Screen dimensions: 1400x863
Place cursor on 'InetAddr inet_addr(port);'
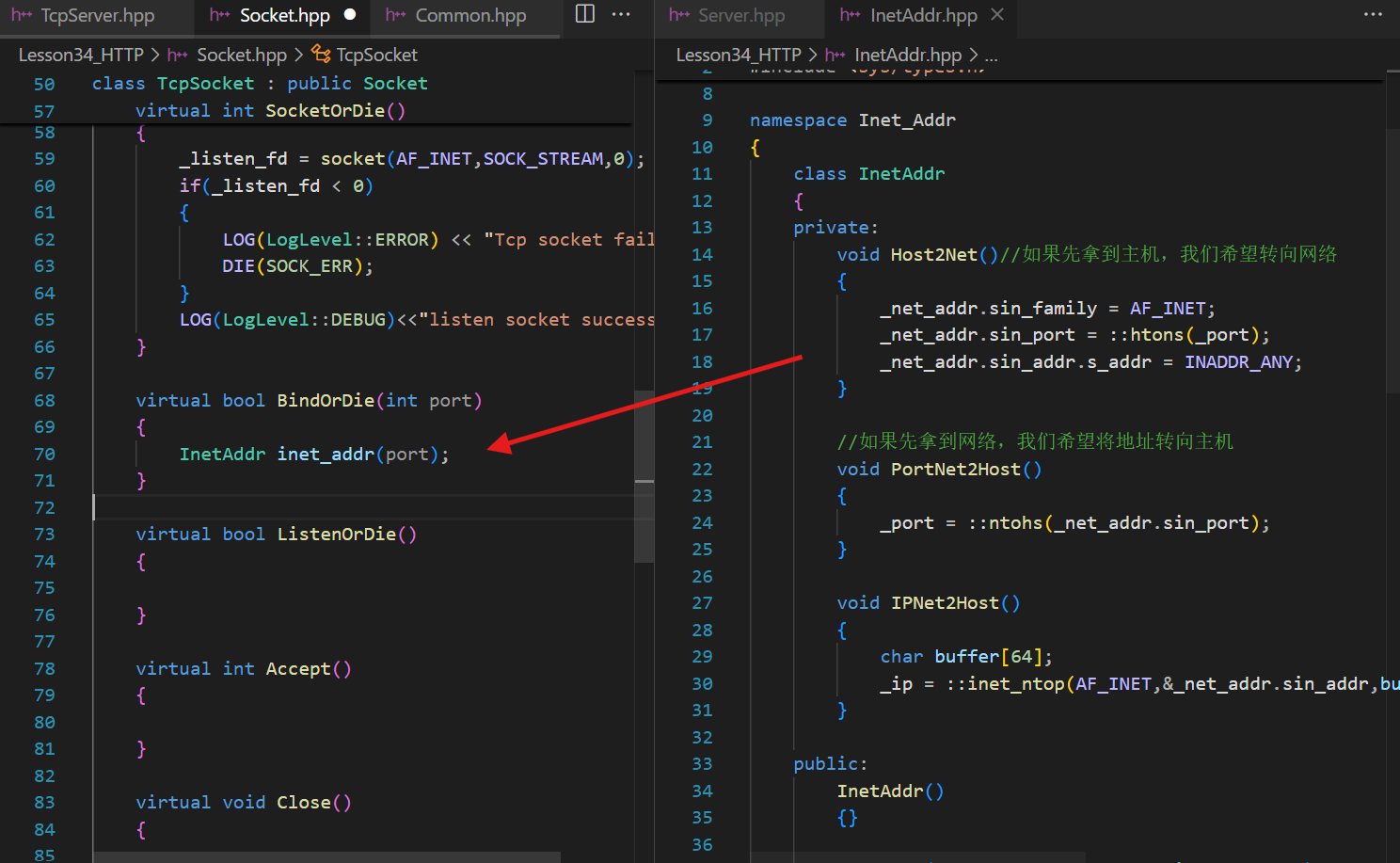(x=314, y=455)
